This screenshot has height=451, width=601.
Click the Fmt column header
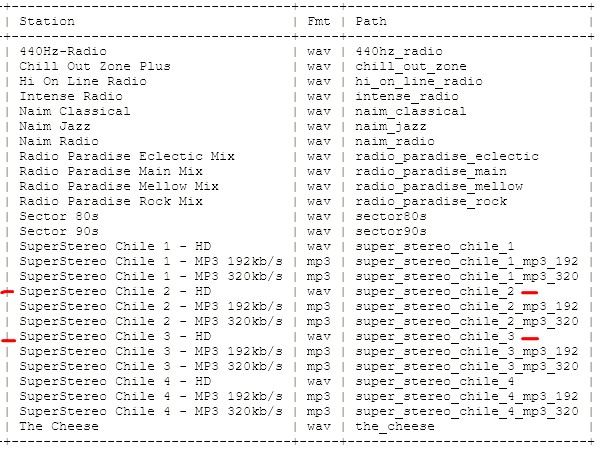click(x=319, y=21)
